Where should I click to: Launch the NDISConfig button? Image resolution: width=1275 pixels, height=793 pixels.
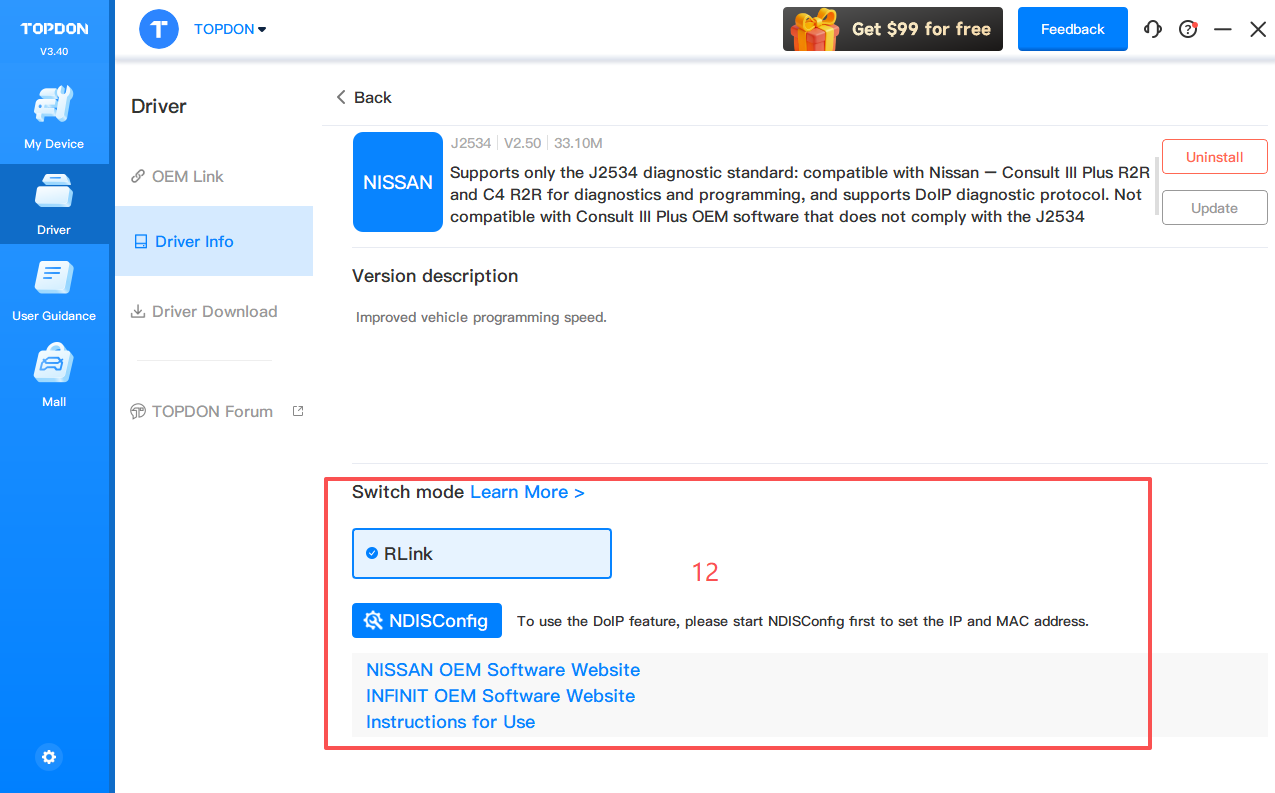tap(427, 621)
